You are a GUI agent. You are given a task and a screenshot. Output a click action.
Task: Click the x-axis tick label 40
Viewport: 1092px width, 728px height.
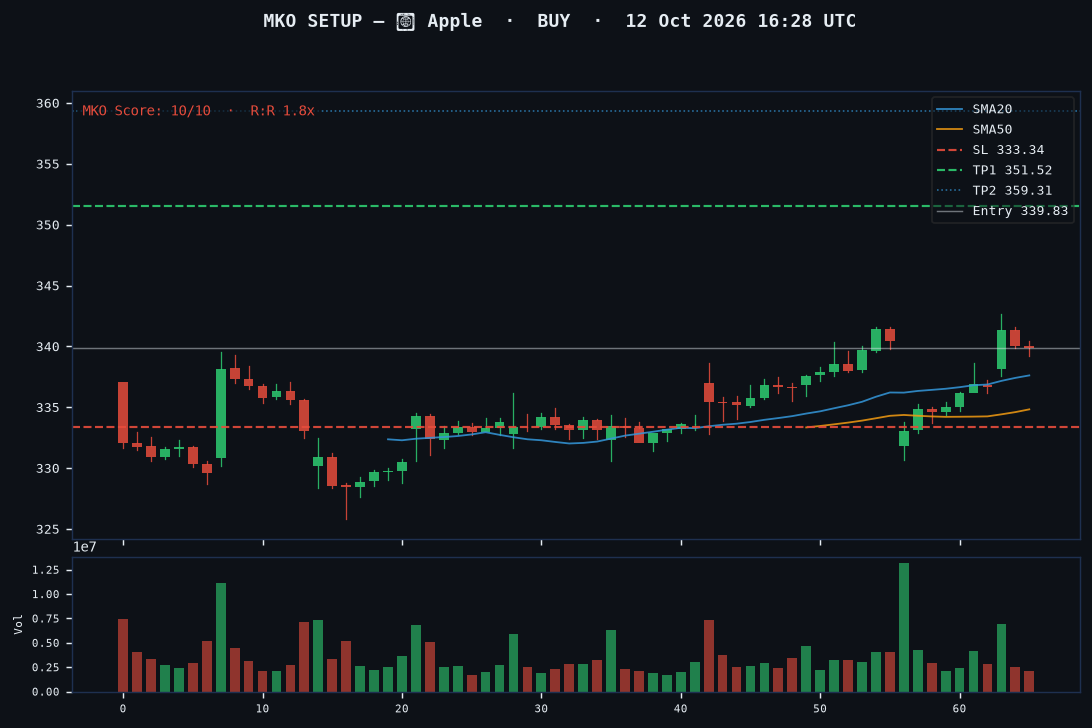coord(680,708)
